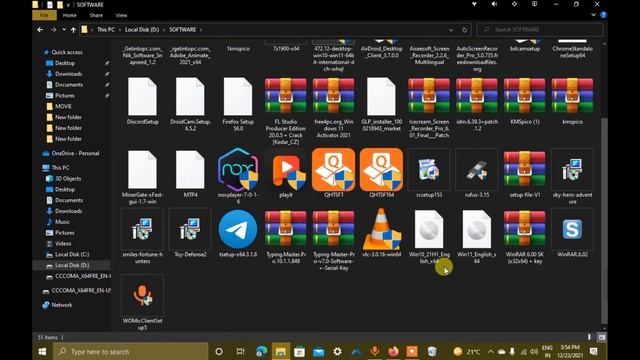The image size is (640, 360).
Task: Open the File ribbon tab
Action: coord(44,16)
